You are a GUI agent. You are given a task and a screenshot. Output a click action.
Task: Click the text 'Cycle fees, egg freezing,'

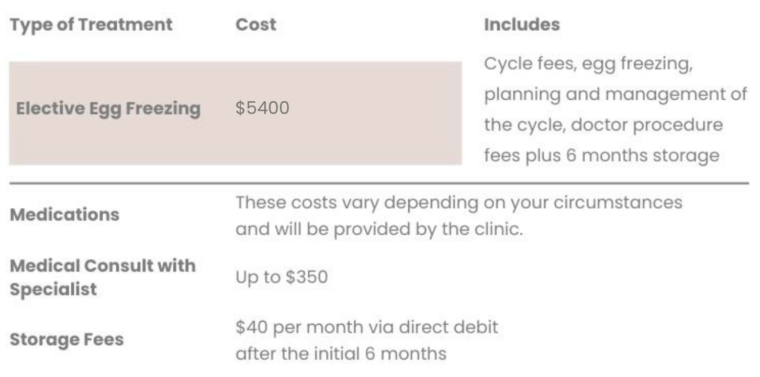click(x=588, y=64)
